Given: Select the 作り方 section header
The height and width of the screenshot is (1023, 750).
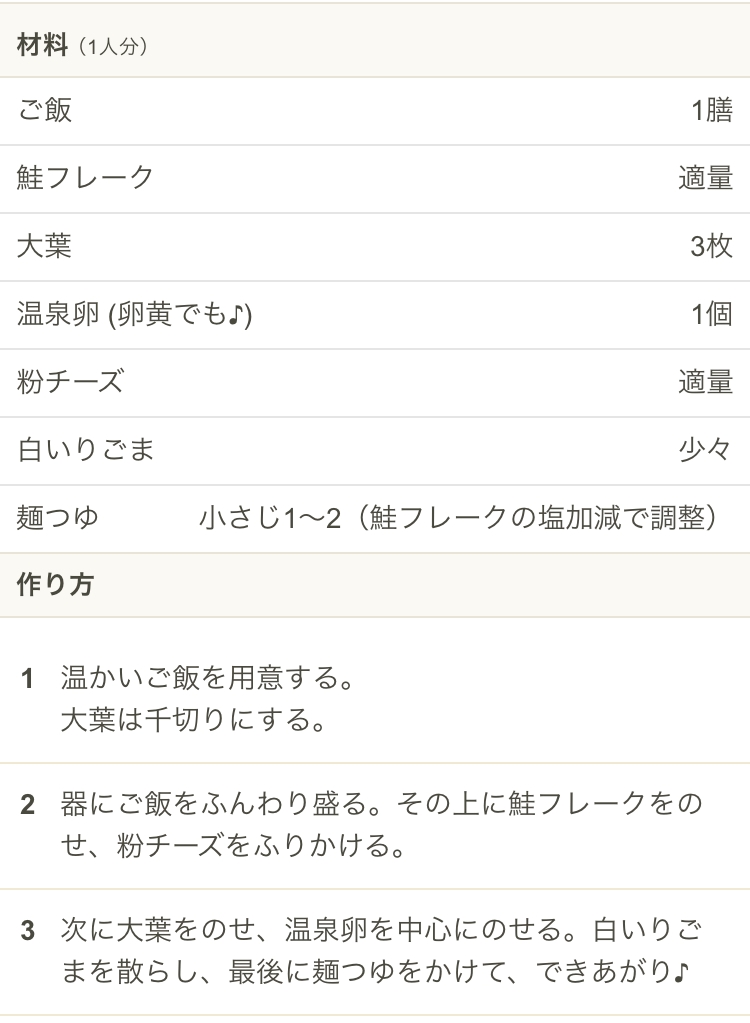Looking at the screenshot, I should 375,585.
